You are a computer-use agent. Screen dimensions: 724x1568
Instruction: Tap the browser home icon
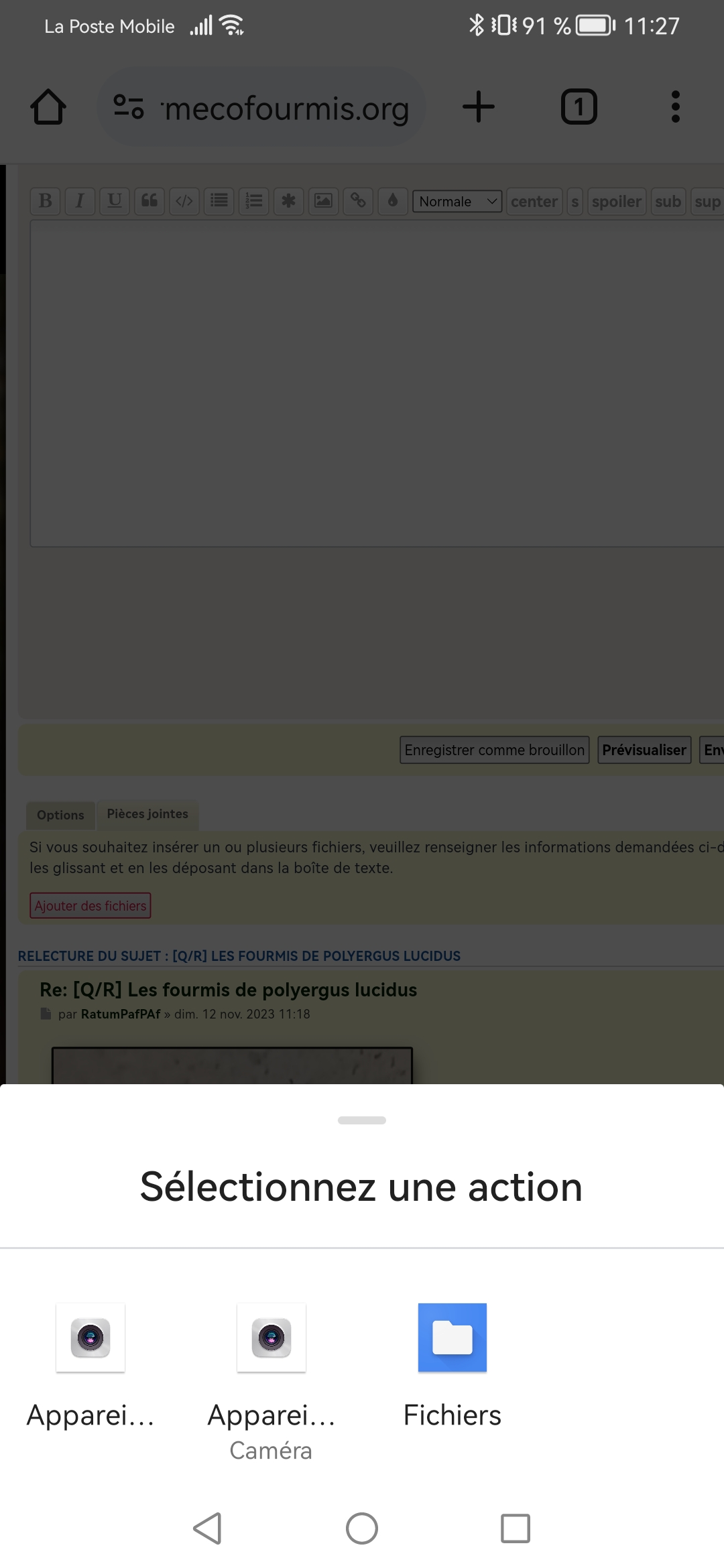tap(48, 107)
